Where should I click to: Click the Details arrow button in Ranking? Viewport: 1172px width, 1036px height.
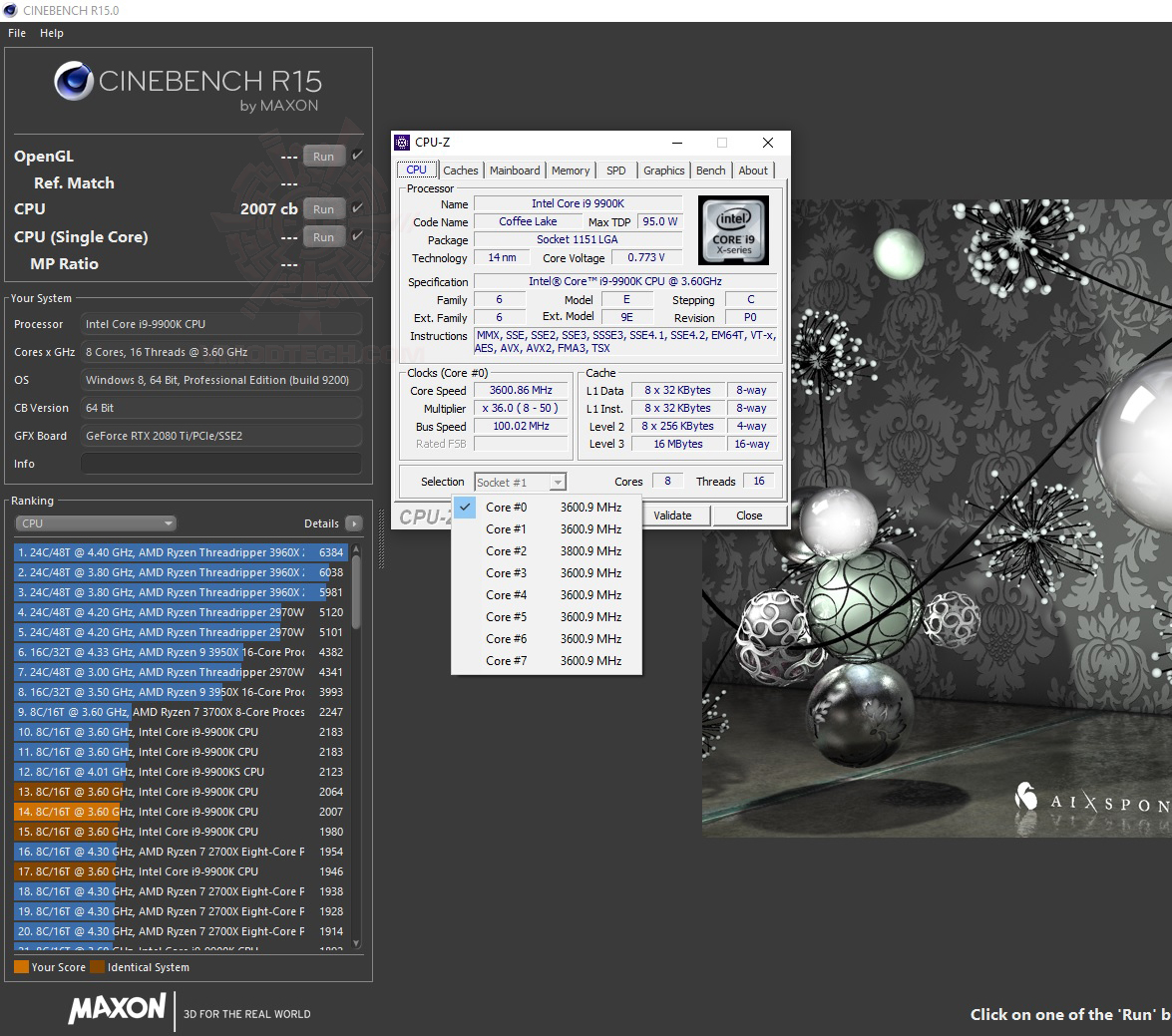[354, 523]
